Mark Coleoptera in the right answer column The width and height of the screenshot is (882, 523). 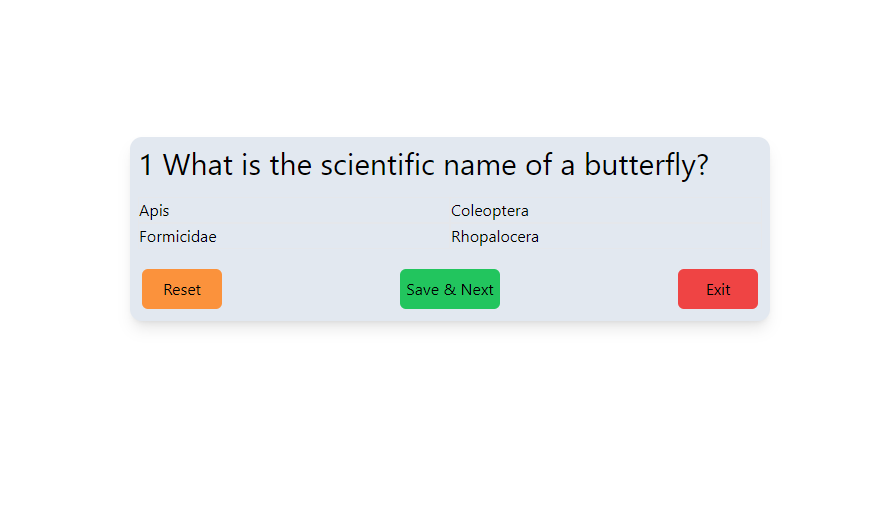click(489, 211)
